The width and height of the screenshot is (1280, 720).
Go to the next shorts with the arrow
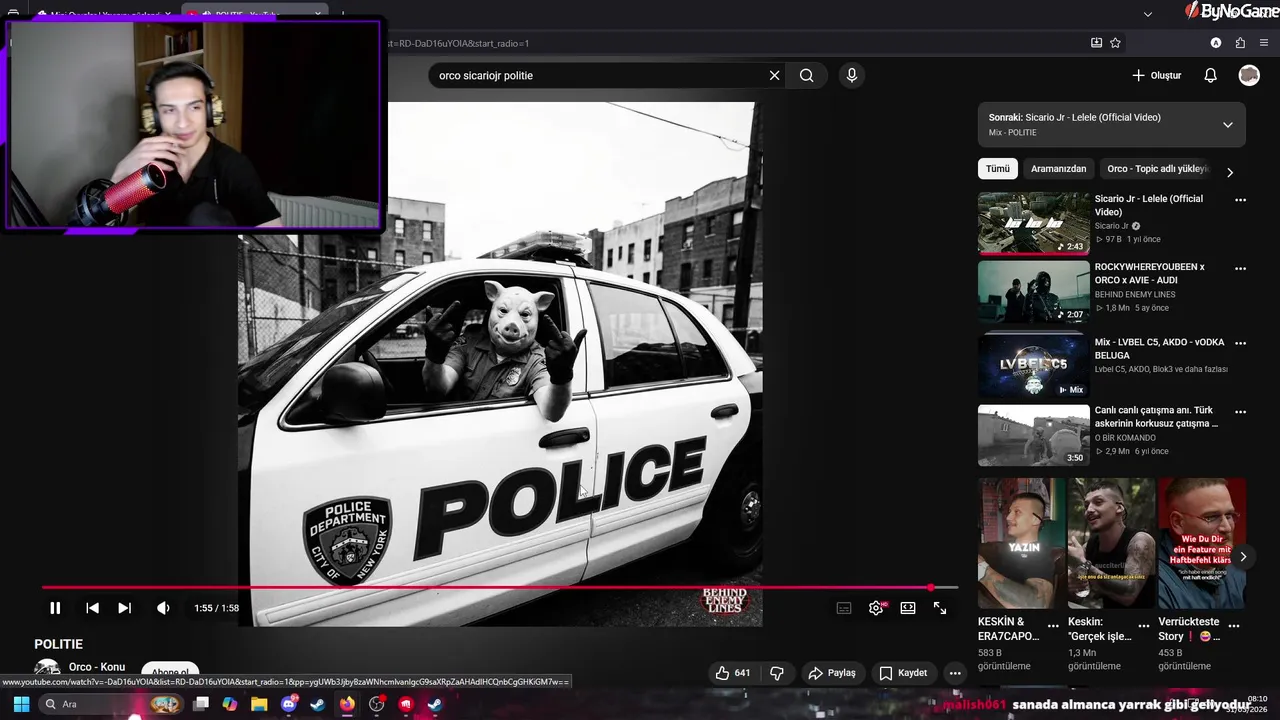(1243, 557)
